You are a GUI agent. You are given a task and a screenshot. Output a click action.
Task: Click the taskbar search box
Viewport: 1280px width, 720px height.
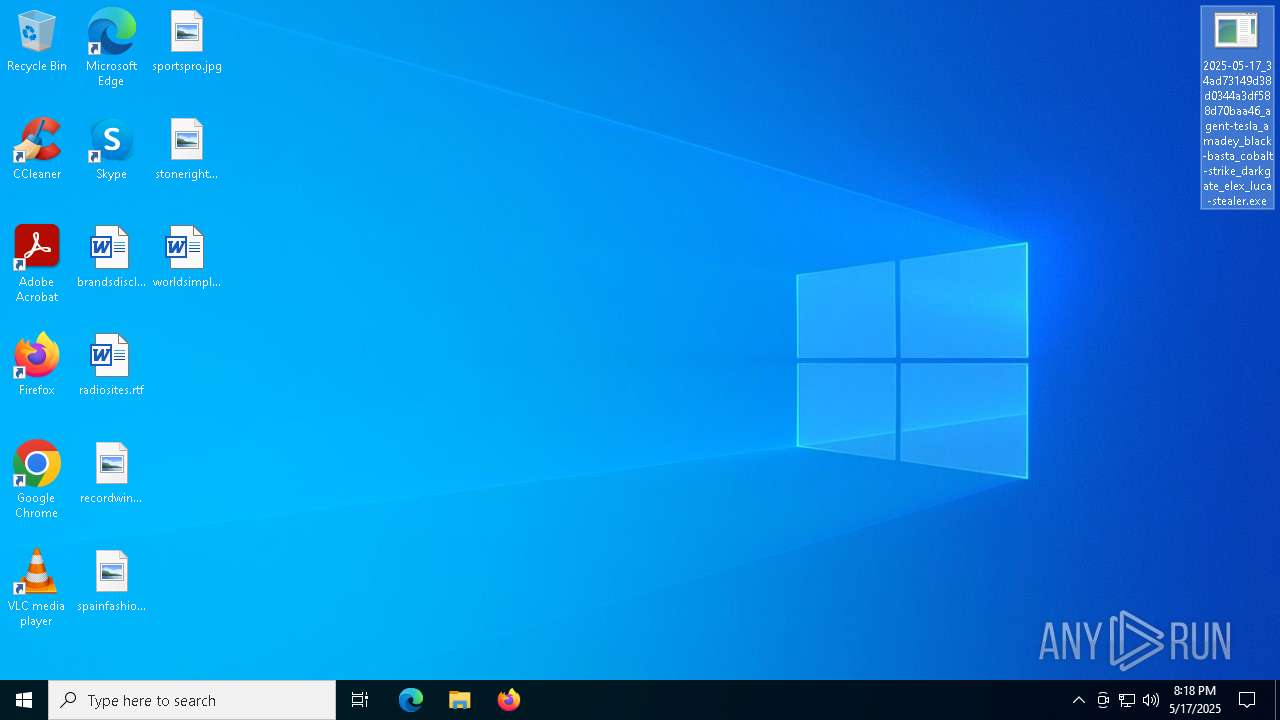(x=192, y=700)
